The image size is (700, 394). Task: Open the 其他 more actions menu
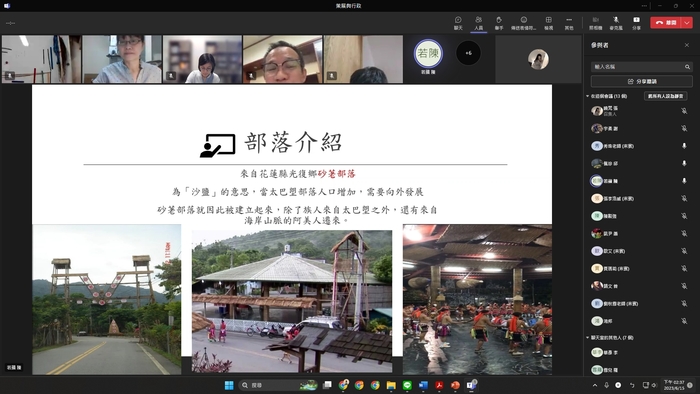click(569, 23)
